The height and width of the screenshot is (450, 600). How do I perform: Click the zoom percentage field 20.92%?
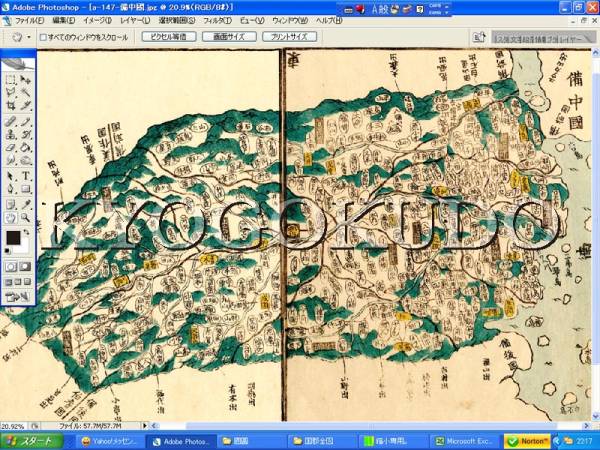point(14,426)
